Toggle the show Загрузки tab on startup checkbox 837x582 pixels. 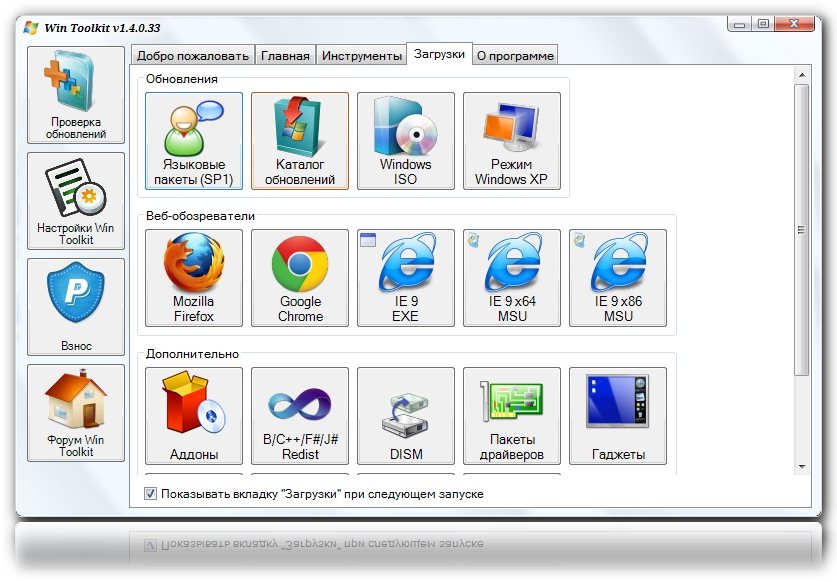coord(151,494)
